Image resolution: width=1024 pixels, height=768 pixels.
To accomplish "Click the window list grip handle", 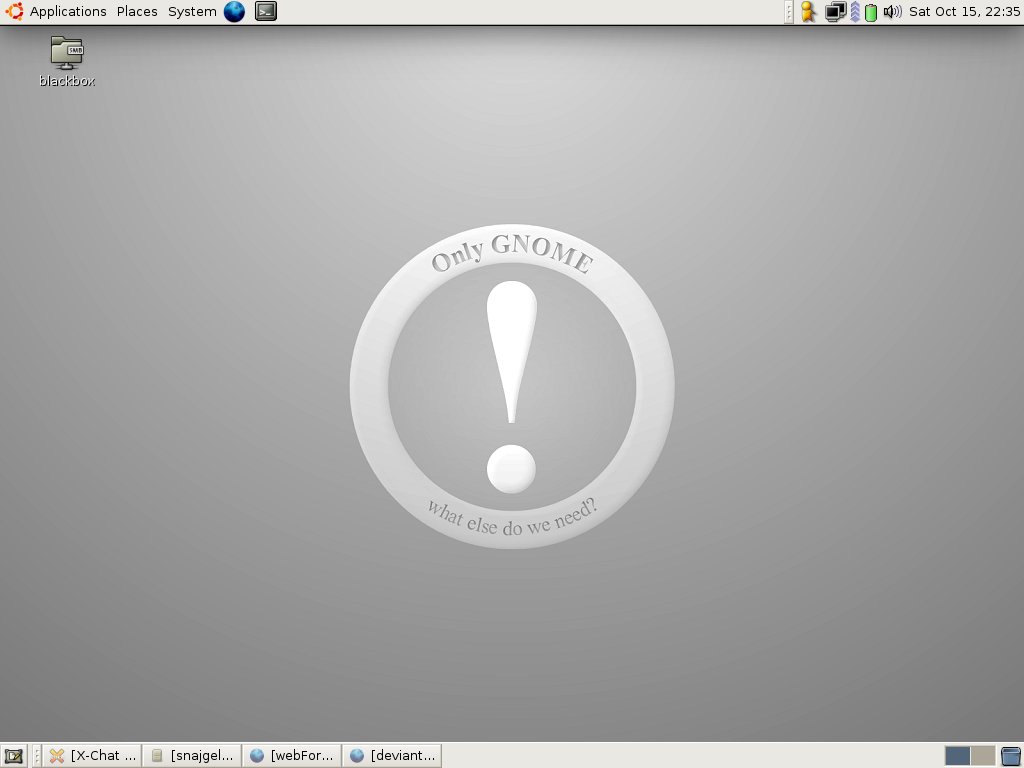I will pos(37,756).
